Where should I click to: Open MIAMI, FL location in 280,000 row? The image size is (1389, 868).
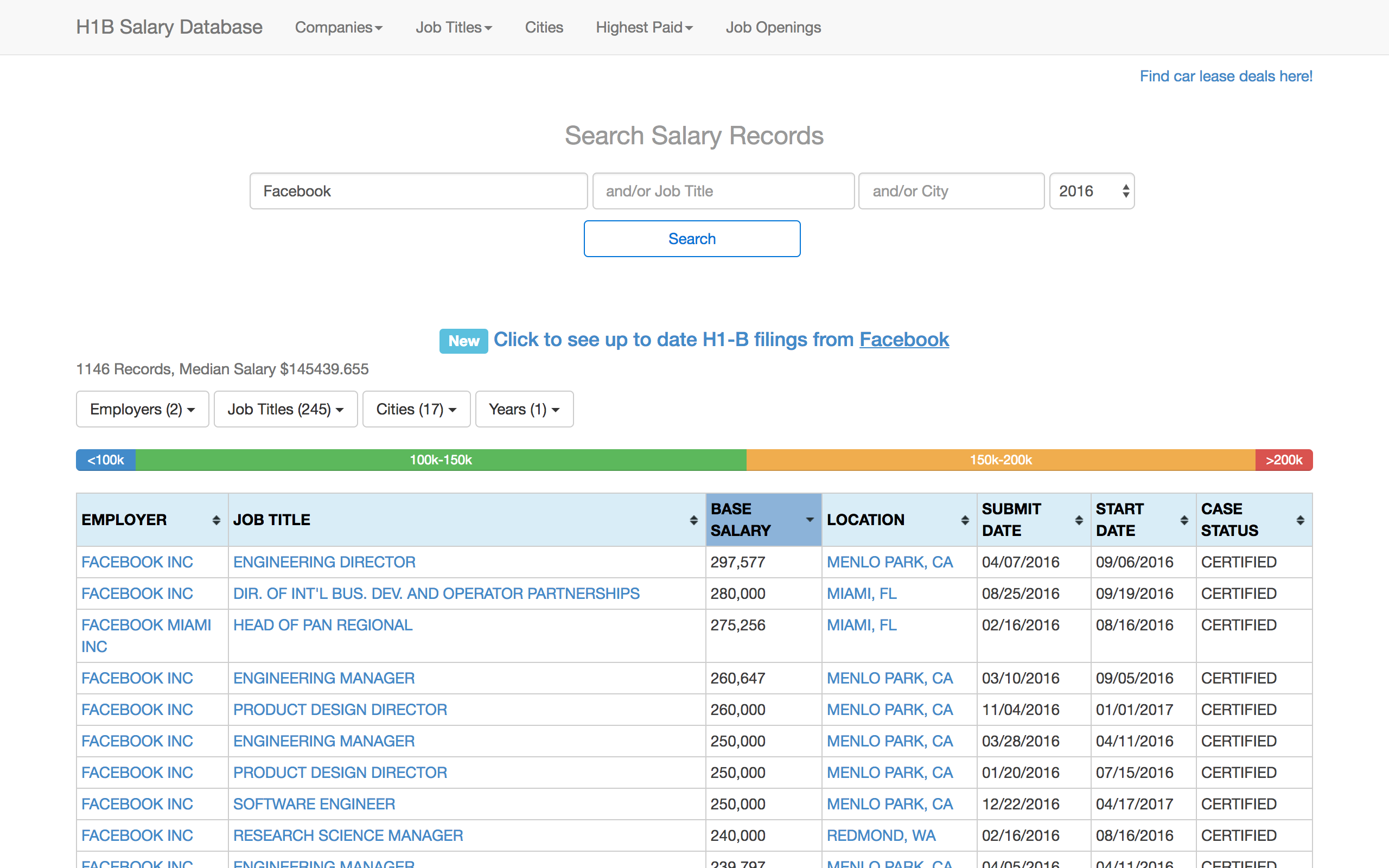862,593
